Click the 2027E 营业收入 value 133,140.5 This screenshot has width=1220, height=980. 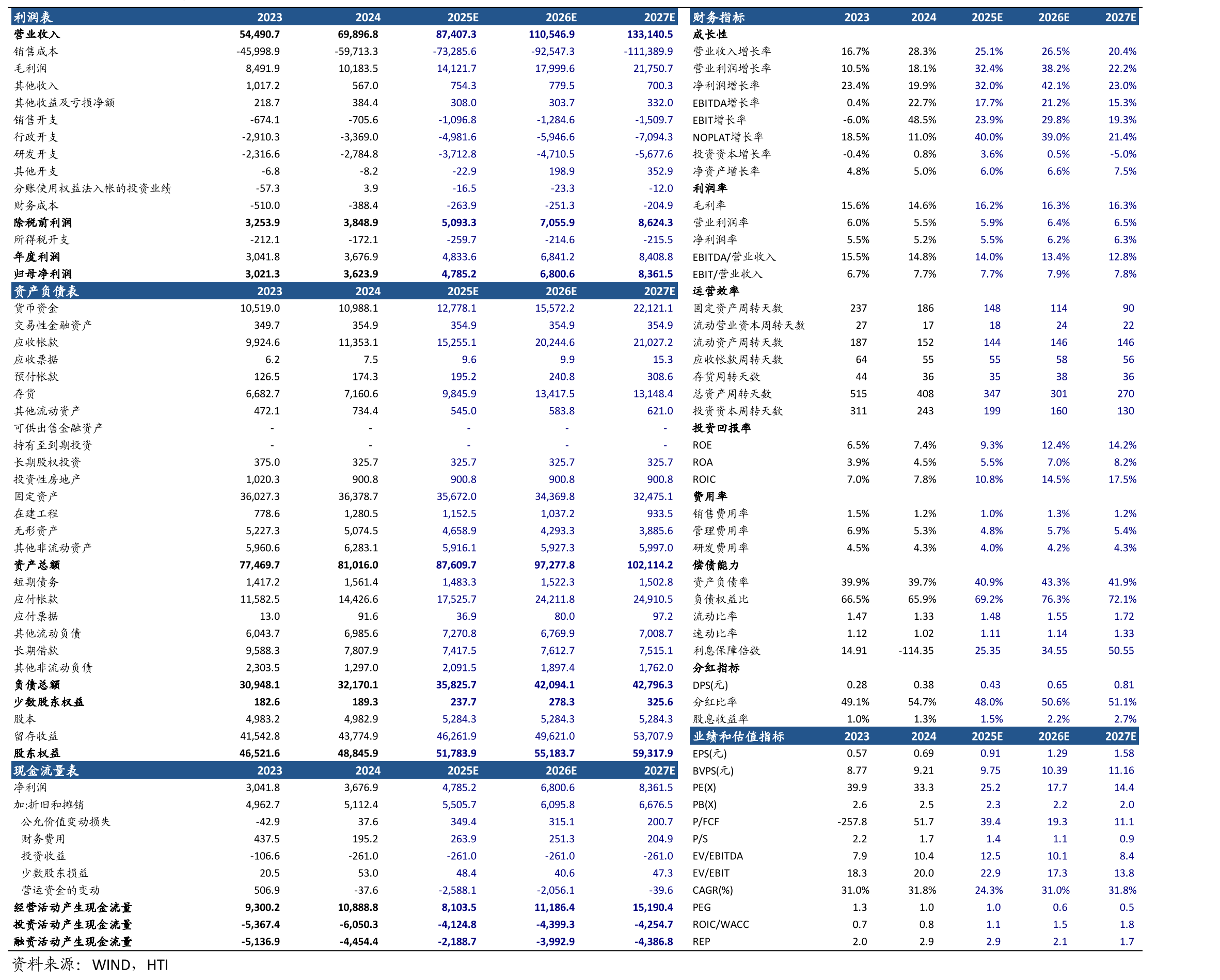pos(649,35)
